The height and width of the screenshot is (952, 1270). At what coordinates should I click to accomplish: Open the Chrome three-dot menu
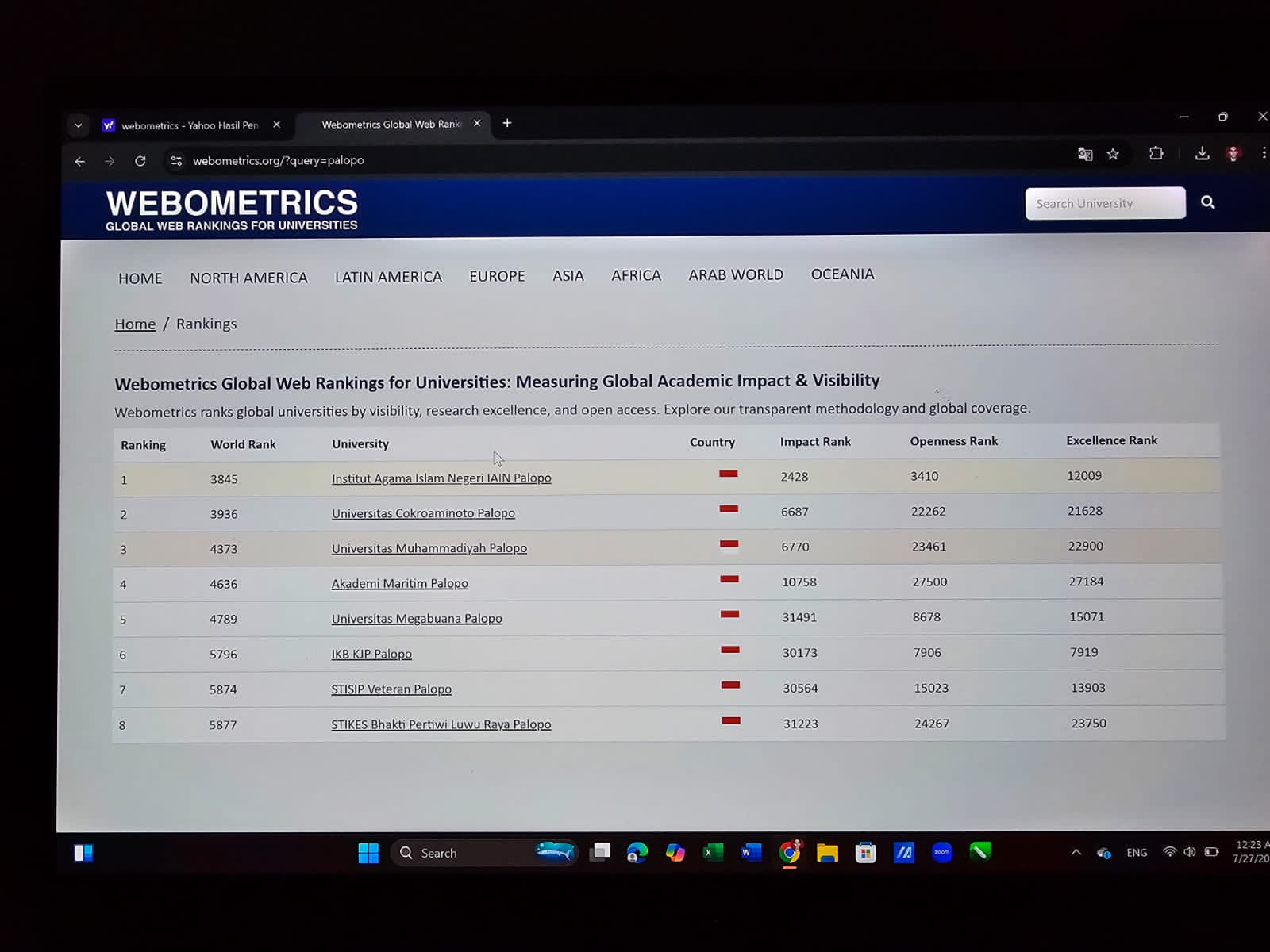coord(1264,152)
